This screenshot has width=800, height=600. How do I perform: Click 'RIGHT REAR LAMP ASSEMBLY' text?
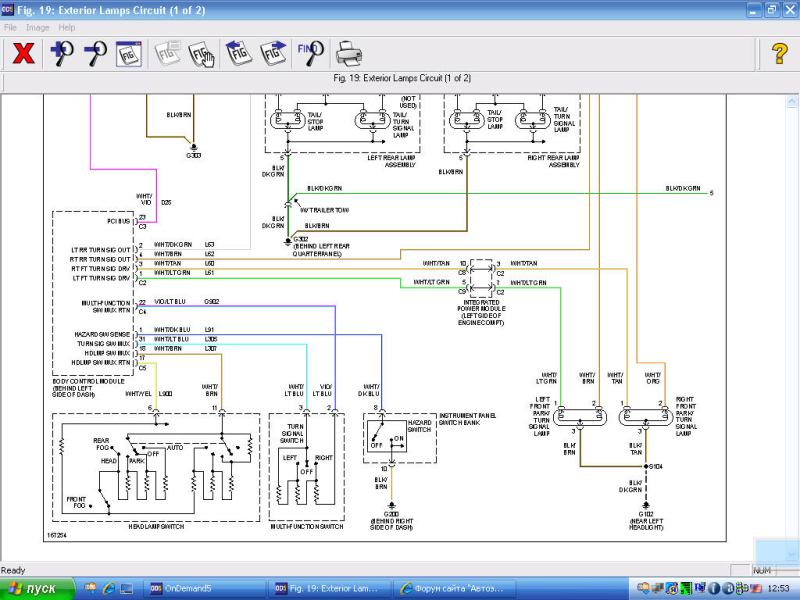(554, 161)
